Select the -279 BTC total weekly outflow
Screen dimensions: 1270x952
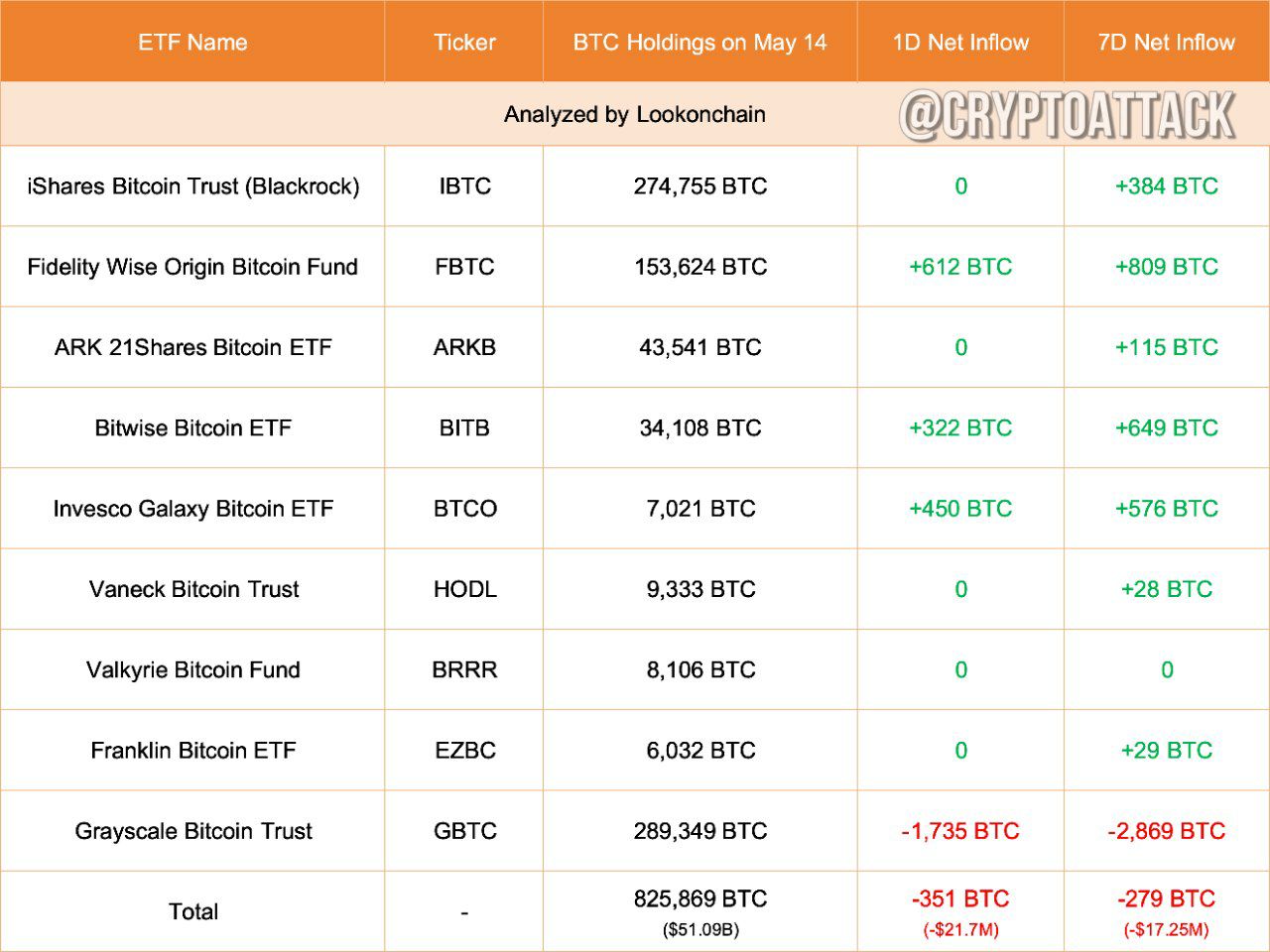(x=1167, y=899)
